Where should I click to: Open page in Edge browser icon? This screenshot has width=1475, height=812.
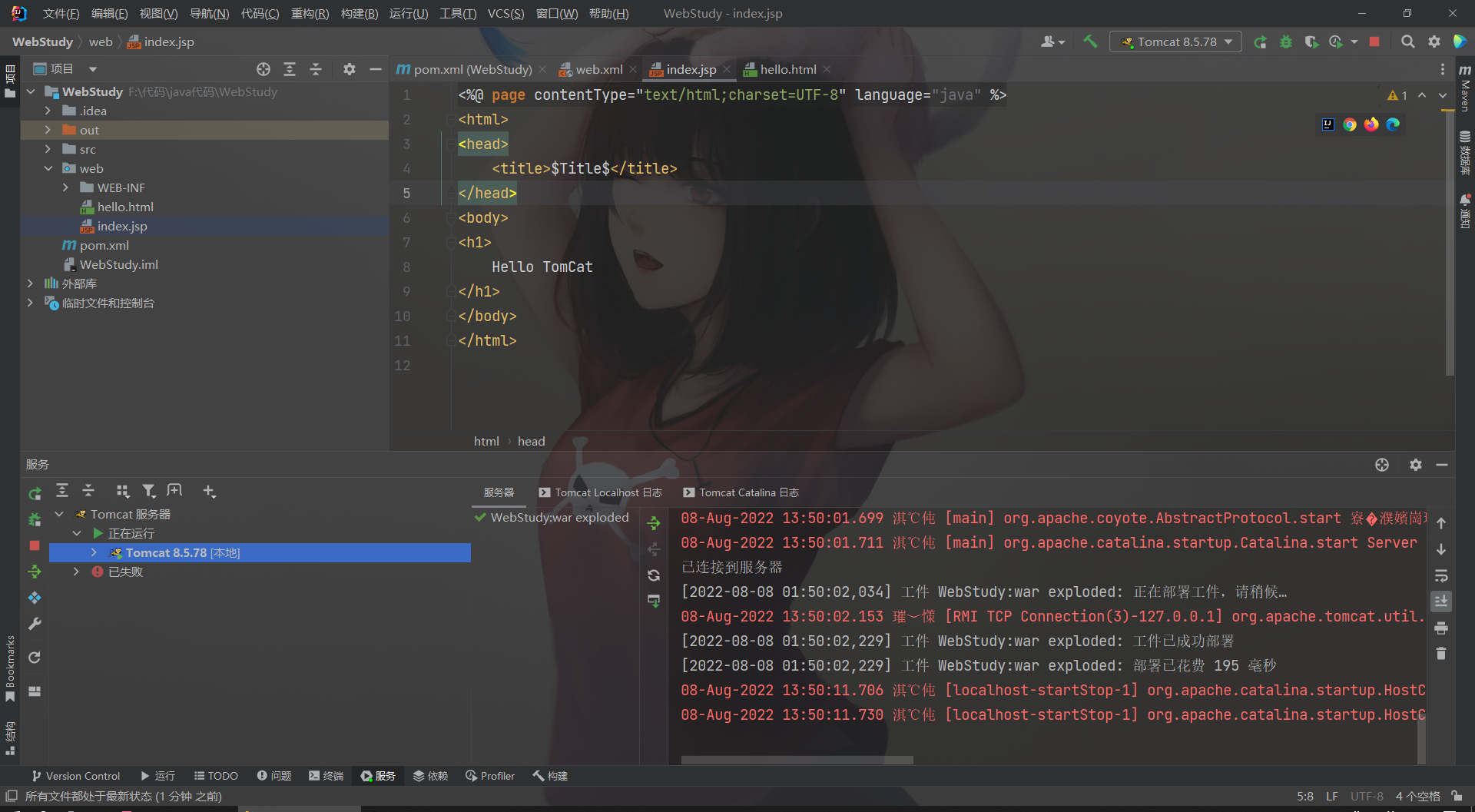click(x=1393, y=124)
